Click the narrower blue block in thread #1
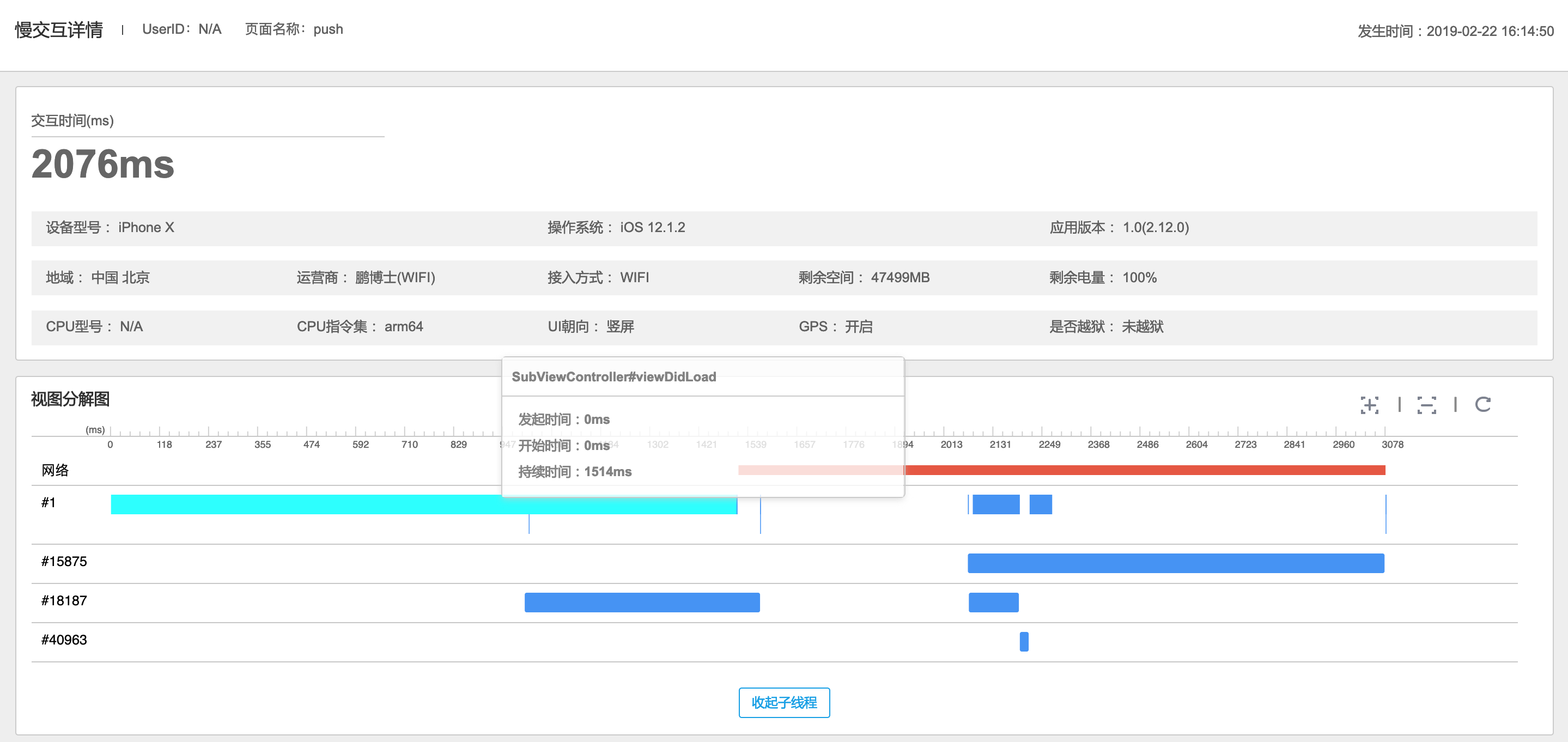The image size is (1568, 742). pyautogui.click(x=1040, y=504)
